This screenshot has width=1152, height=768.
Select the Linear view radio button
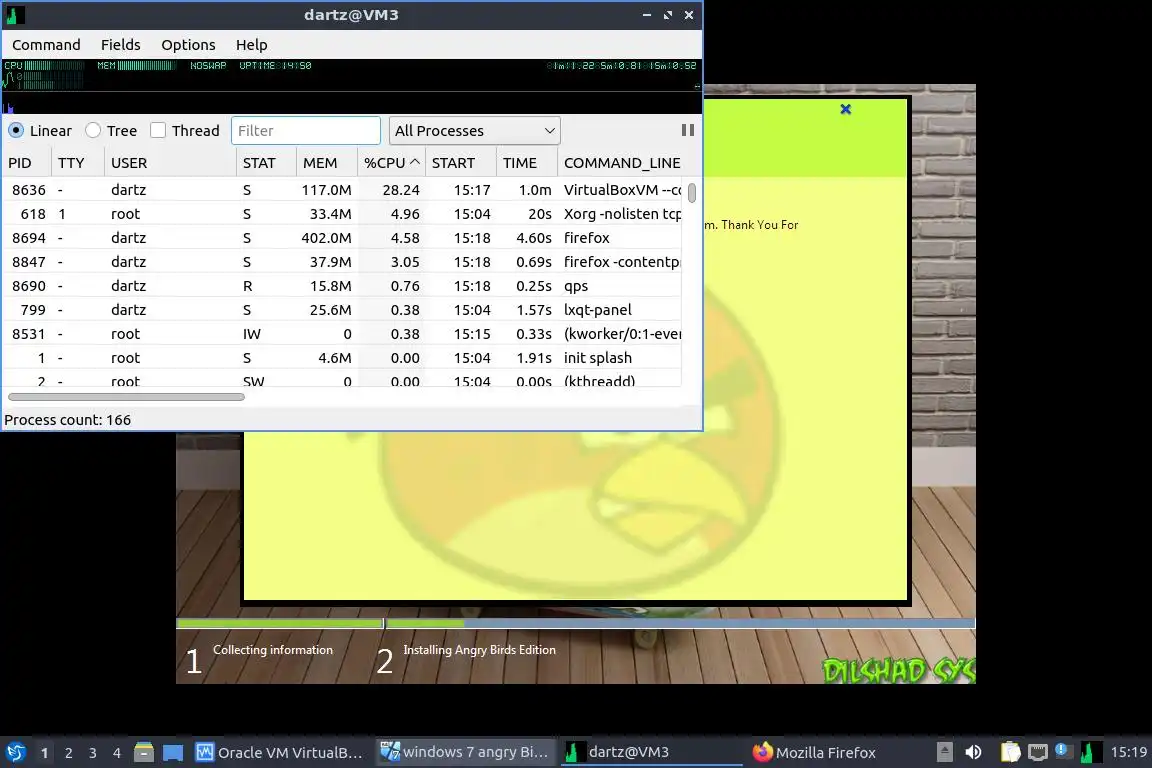pos(16,130)
